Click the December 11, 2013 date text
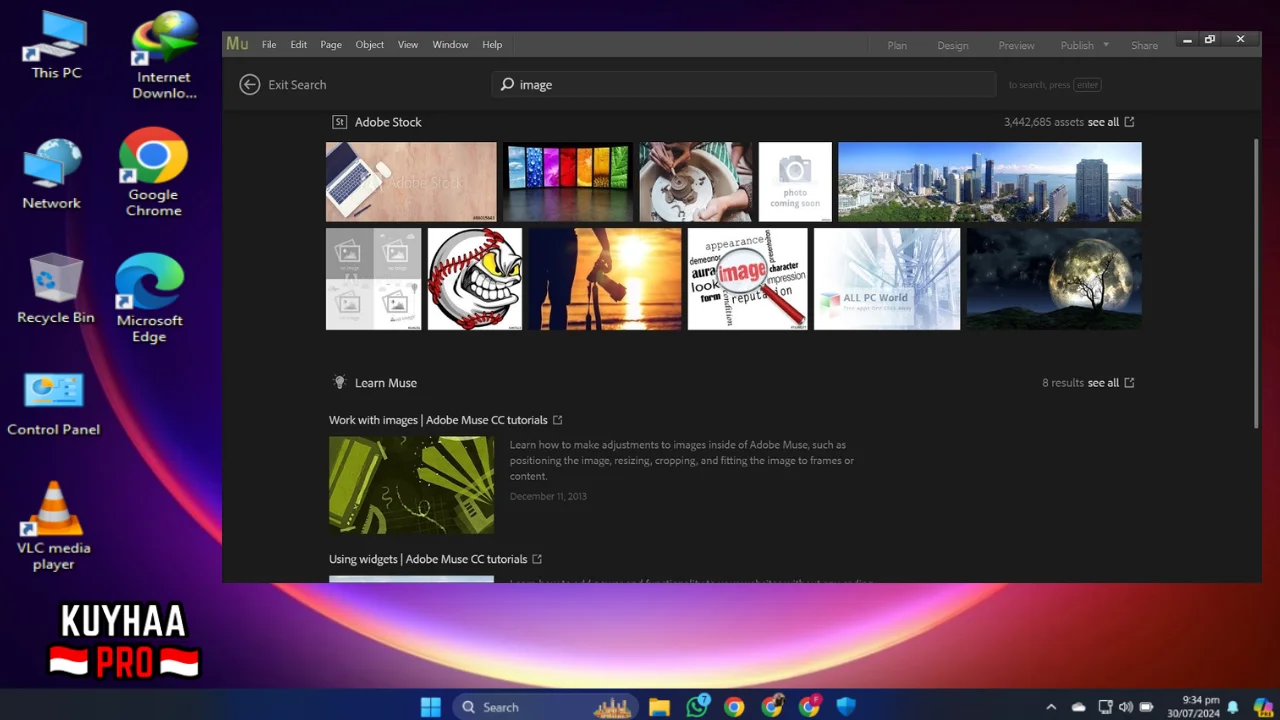 548,496
